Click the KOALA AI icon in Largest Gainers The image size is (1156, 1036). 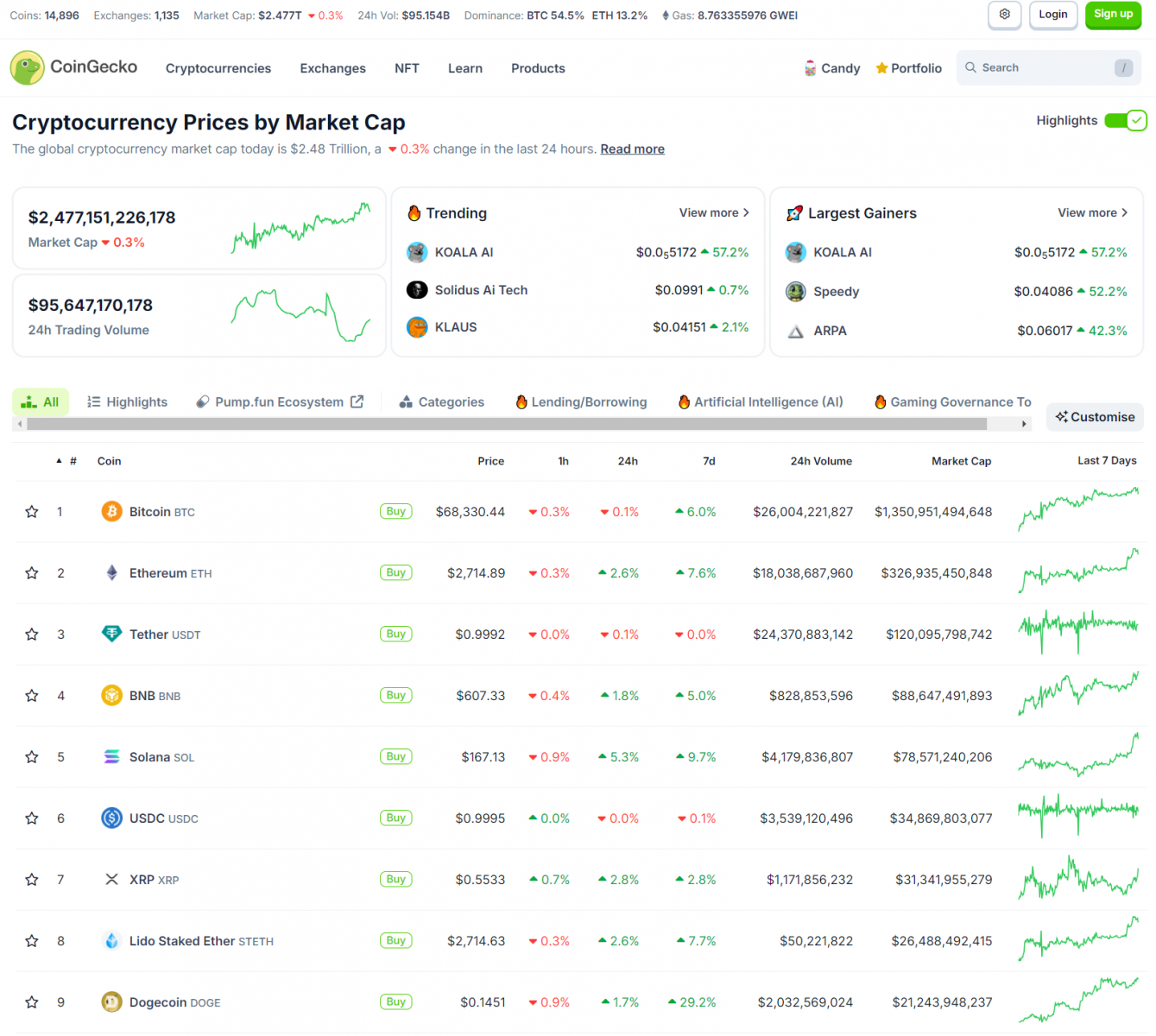click(x=796, y=252)
